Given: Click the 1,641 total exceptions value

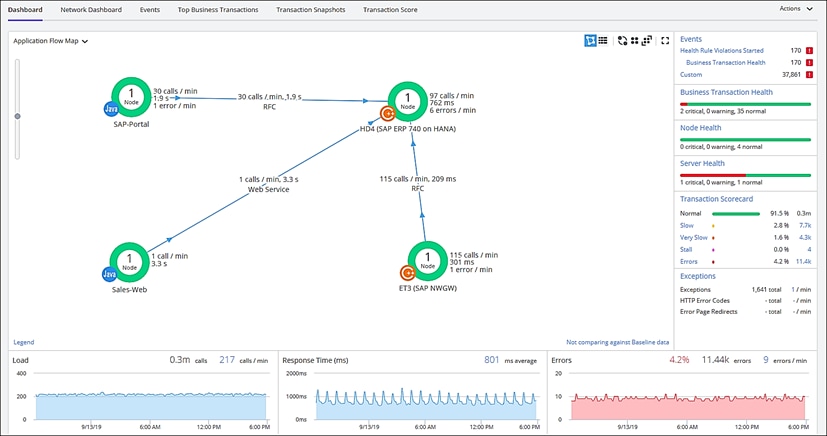Looking at the screenshot, I should 766,289.
